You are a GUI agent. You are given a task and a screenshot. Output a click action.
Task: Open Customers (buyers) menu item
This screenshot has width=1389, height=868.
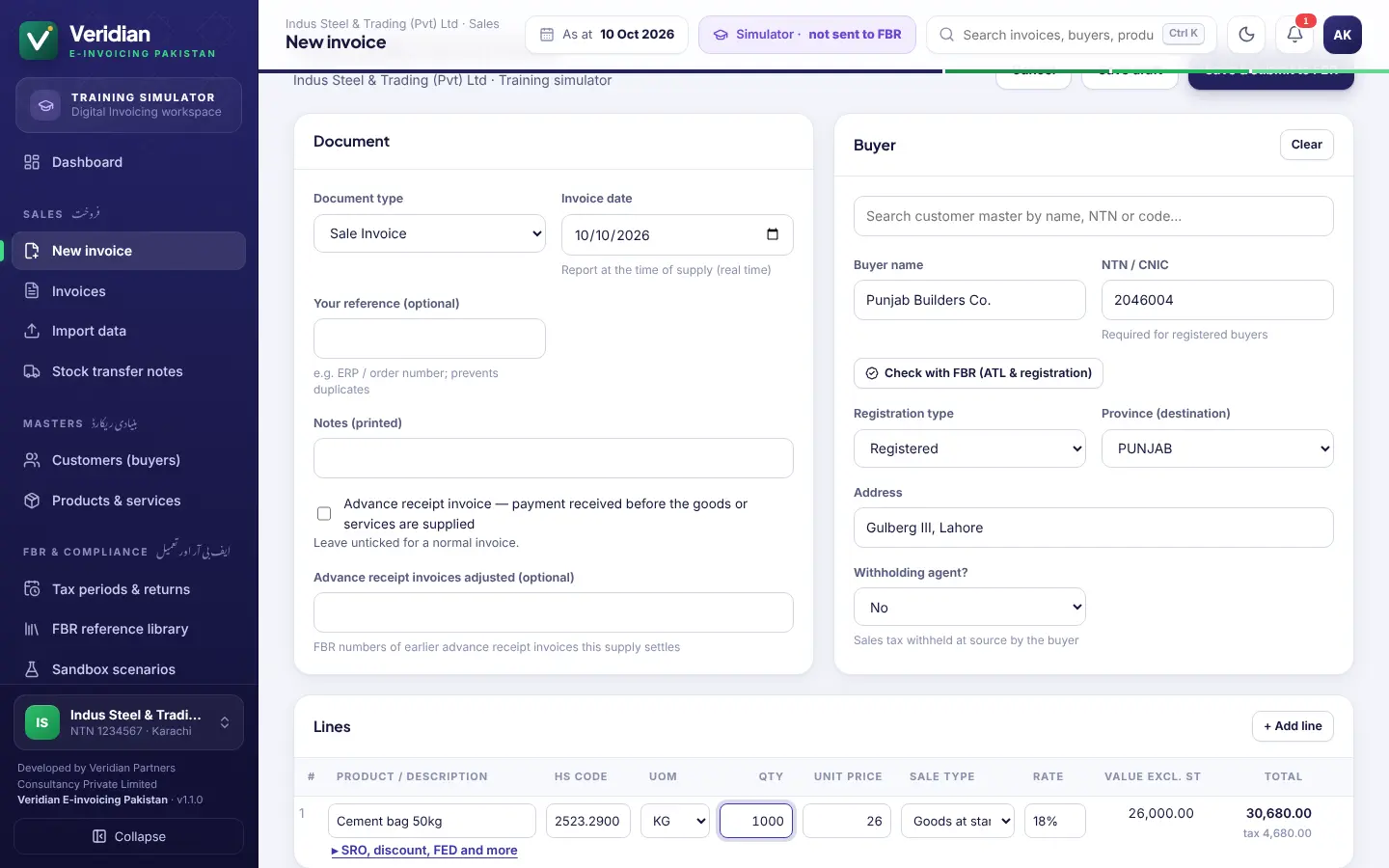tap(130, 460)
